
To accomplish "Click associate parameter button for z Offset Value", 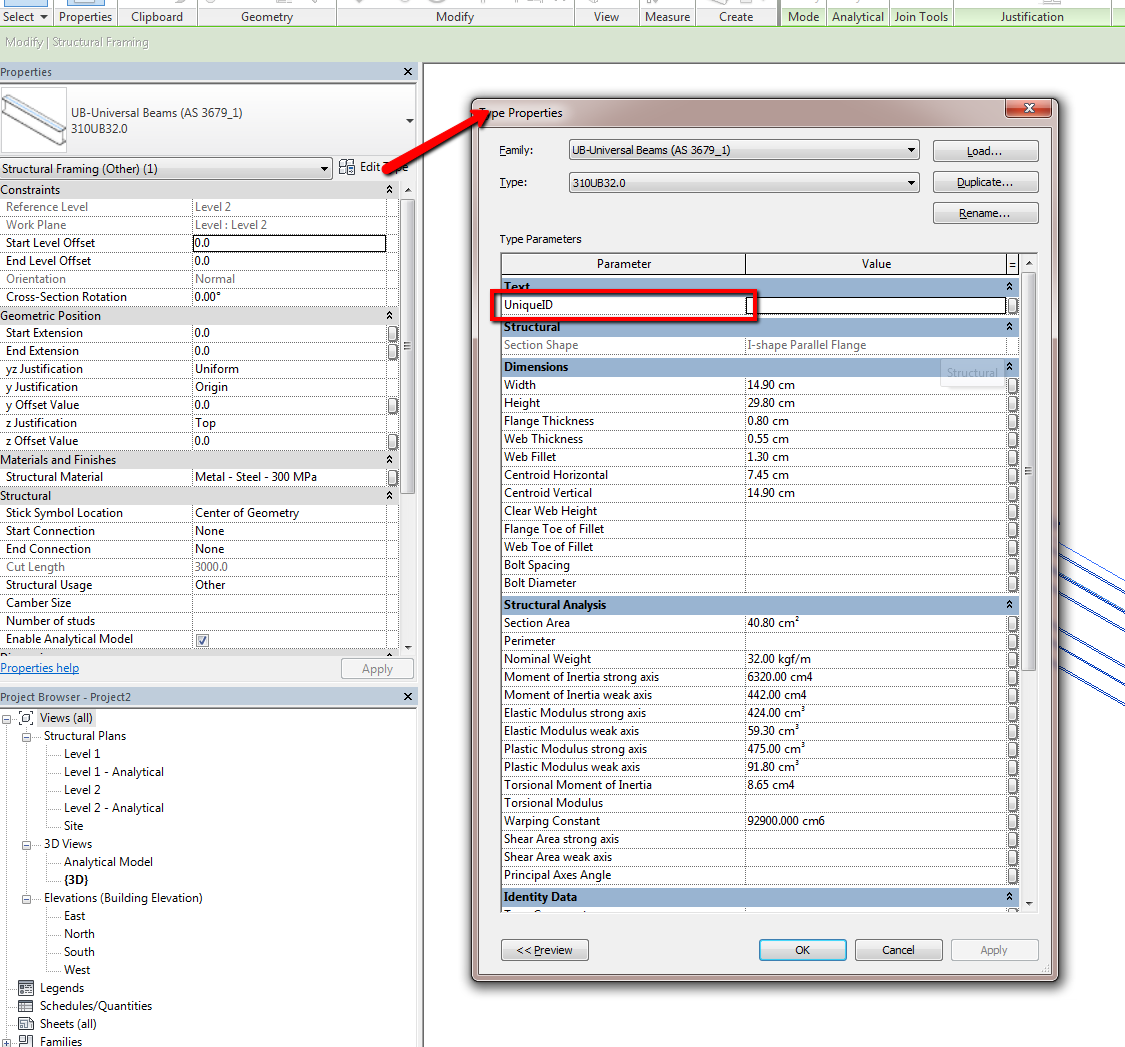I will tap(392, 441).
